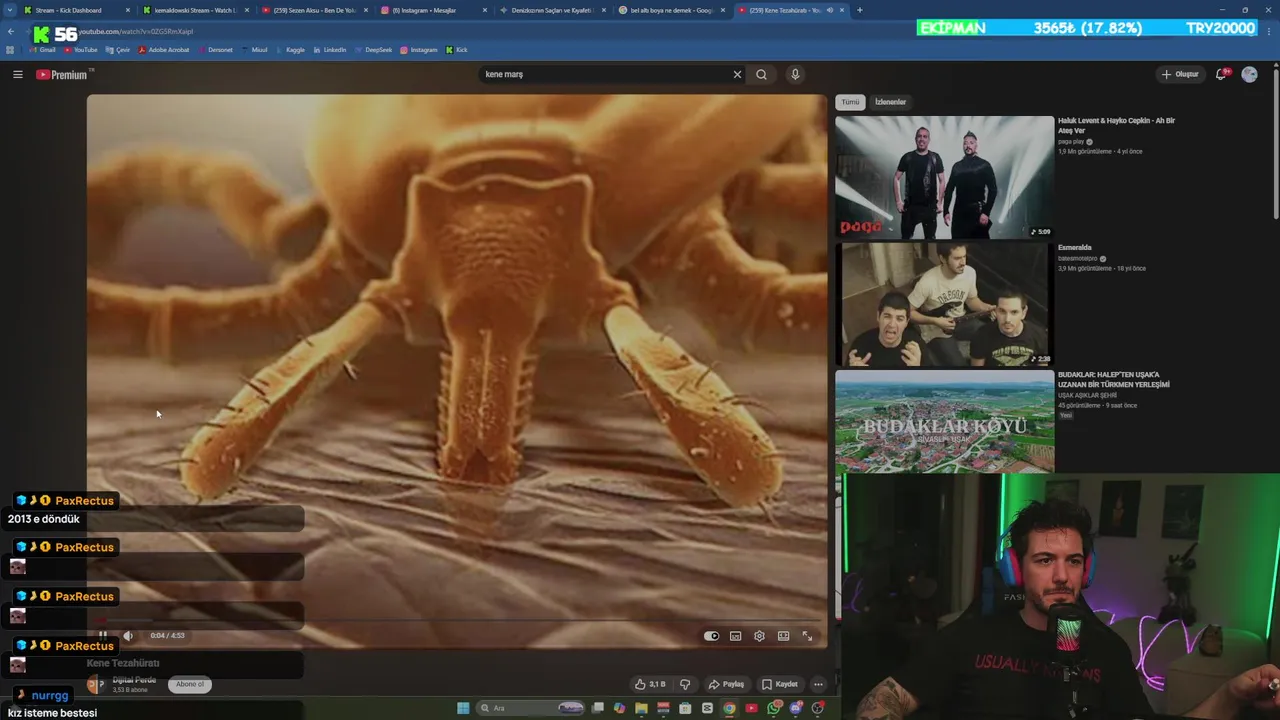
Task: Pause the Kene Tezahüratı video
Action: click(102, 635)
